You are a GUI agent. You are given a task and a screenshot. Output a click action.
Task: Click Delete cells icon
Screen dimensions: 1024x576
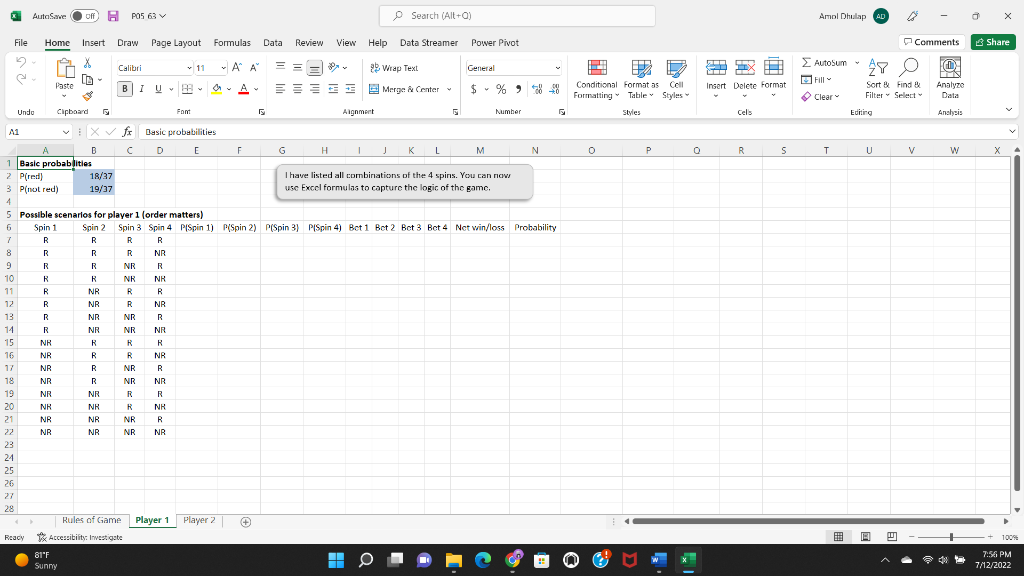point(744,68)
